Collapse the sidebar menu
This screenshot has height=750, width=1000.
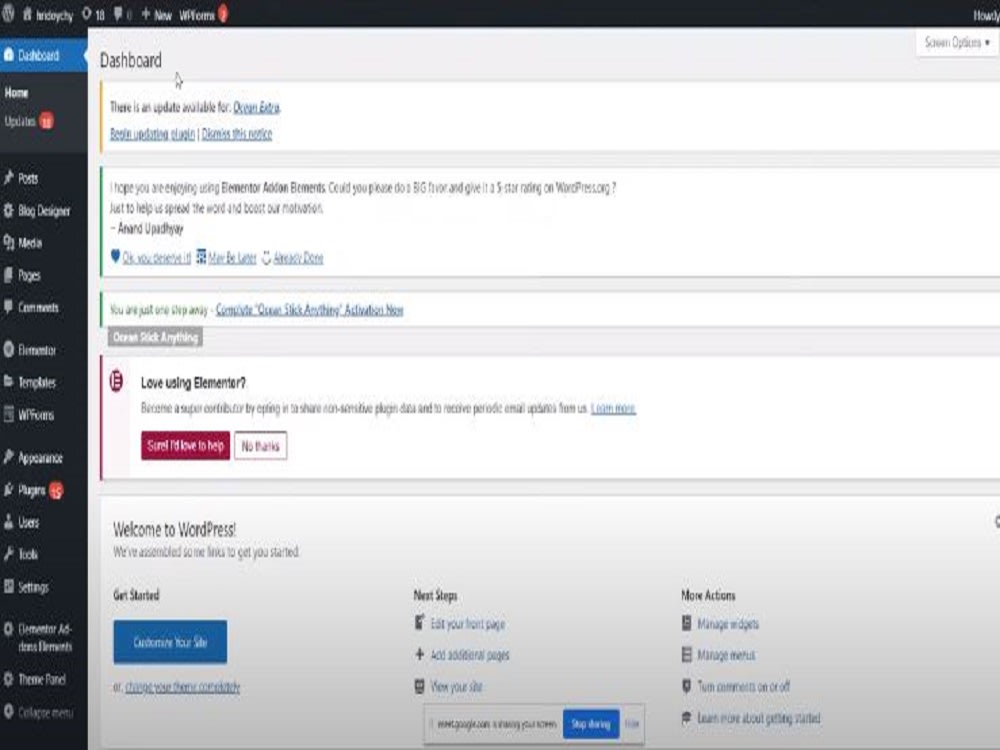38,712
